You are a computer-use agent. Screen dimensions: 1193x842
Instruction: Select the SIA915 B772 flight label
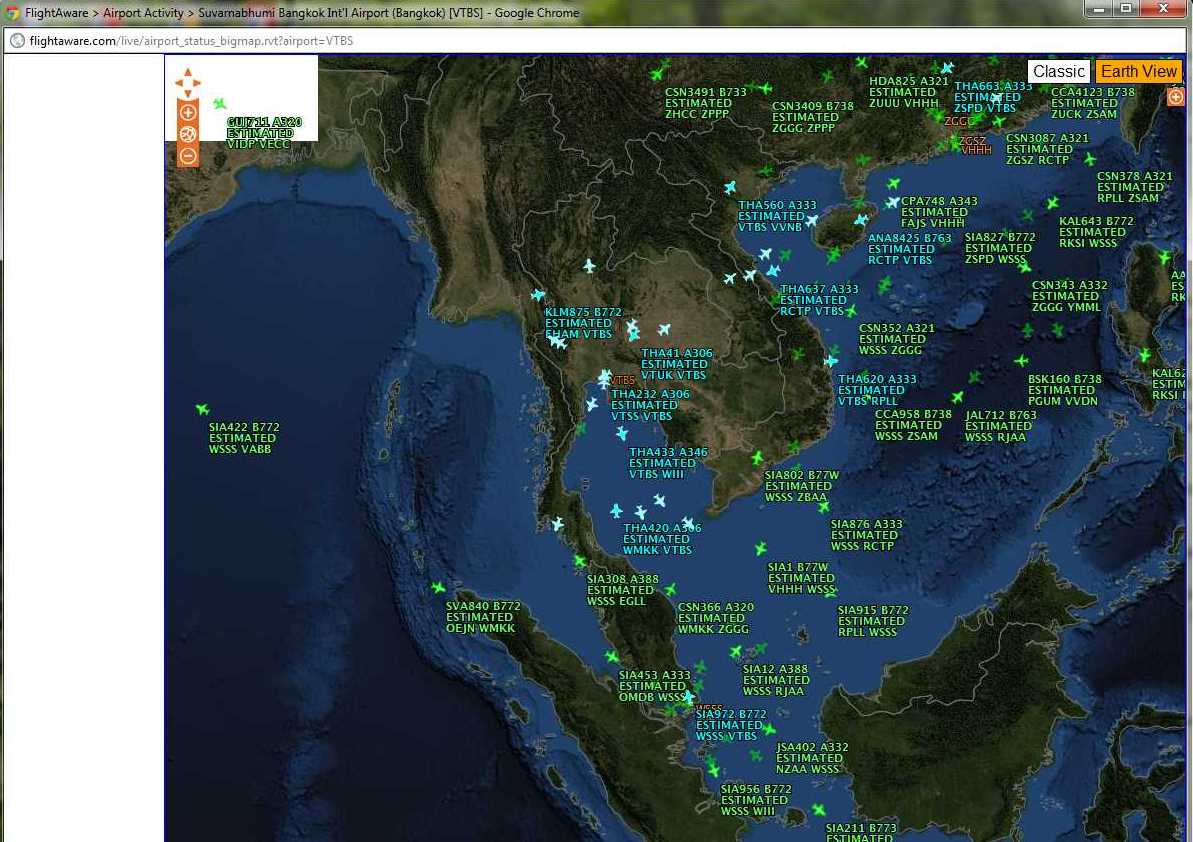[x=873, y=621]
